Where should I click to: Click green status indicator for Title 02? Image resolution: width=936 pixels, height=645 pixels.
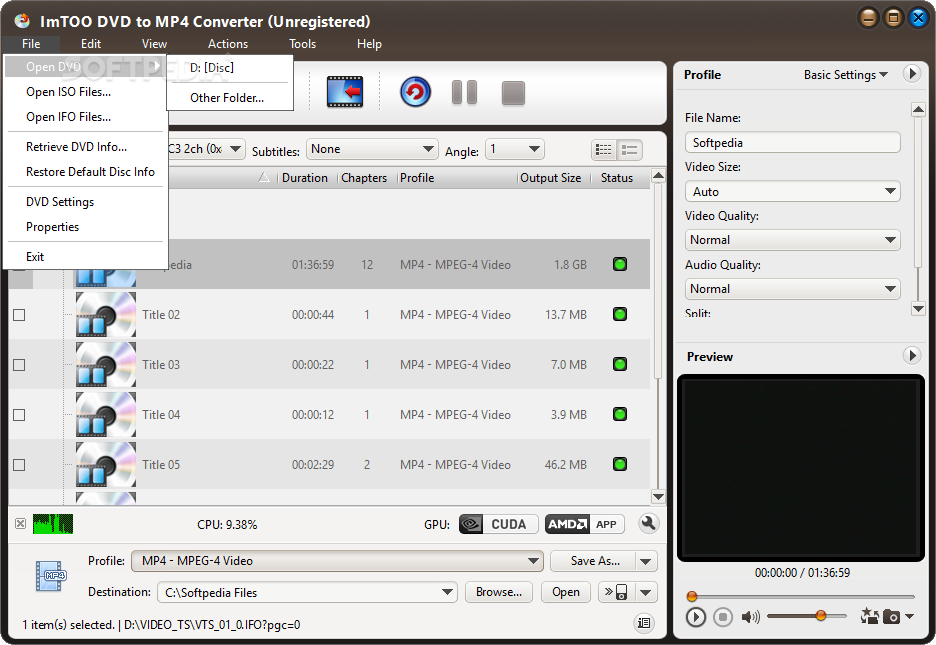620,314
